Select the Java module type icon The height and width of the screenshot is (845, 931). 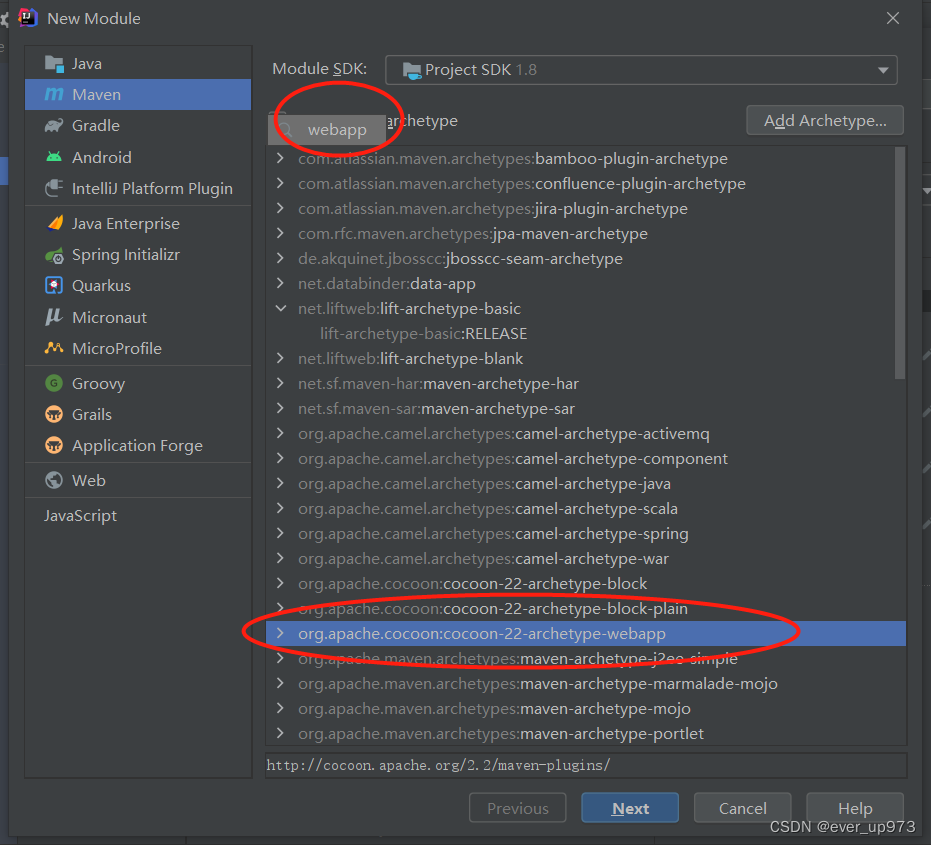[x=54, y=64]
